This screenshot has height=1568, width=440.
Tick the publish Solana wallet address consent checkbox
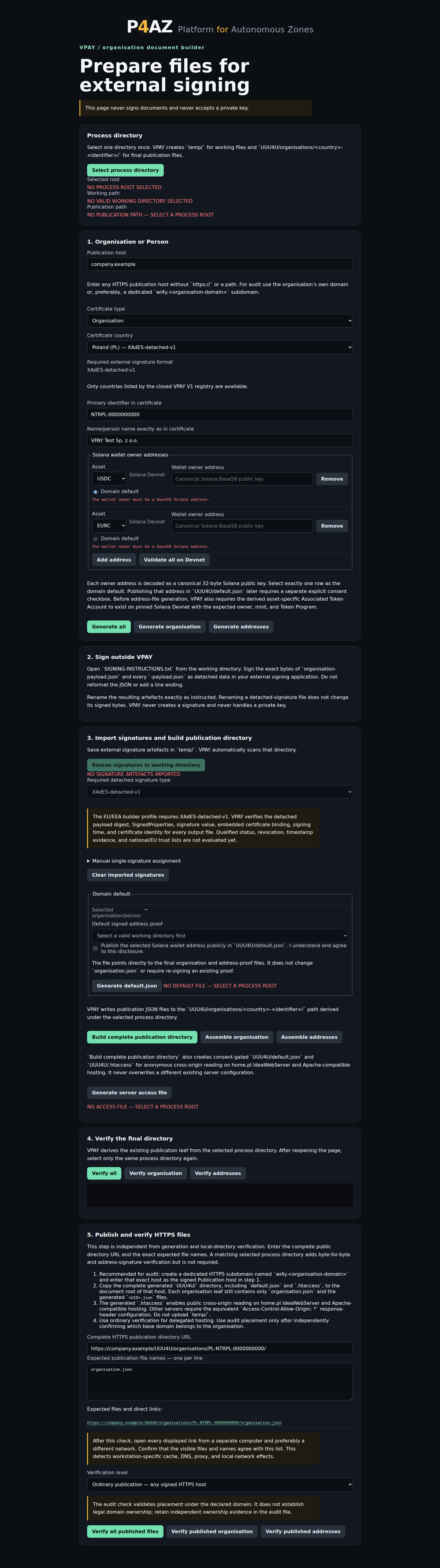(x=95, y=948)
